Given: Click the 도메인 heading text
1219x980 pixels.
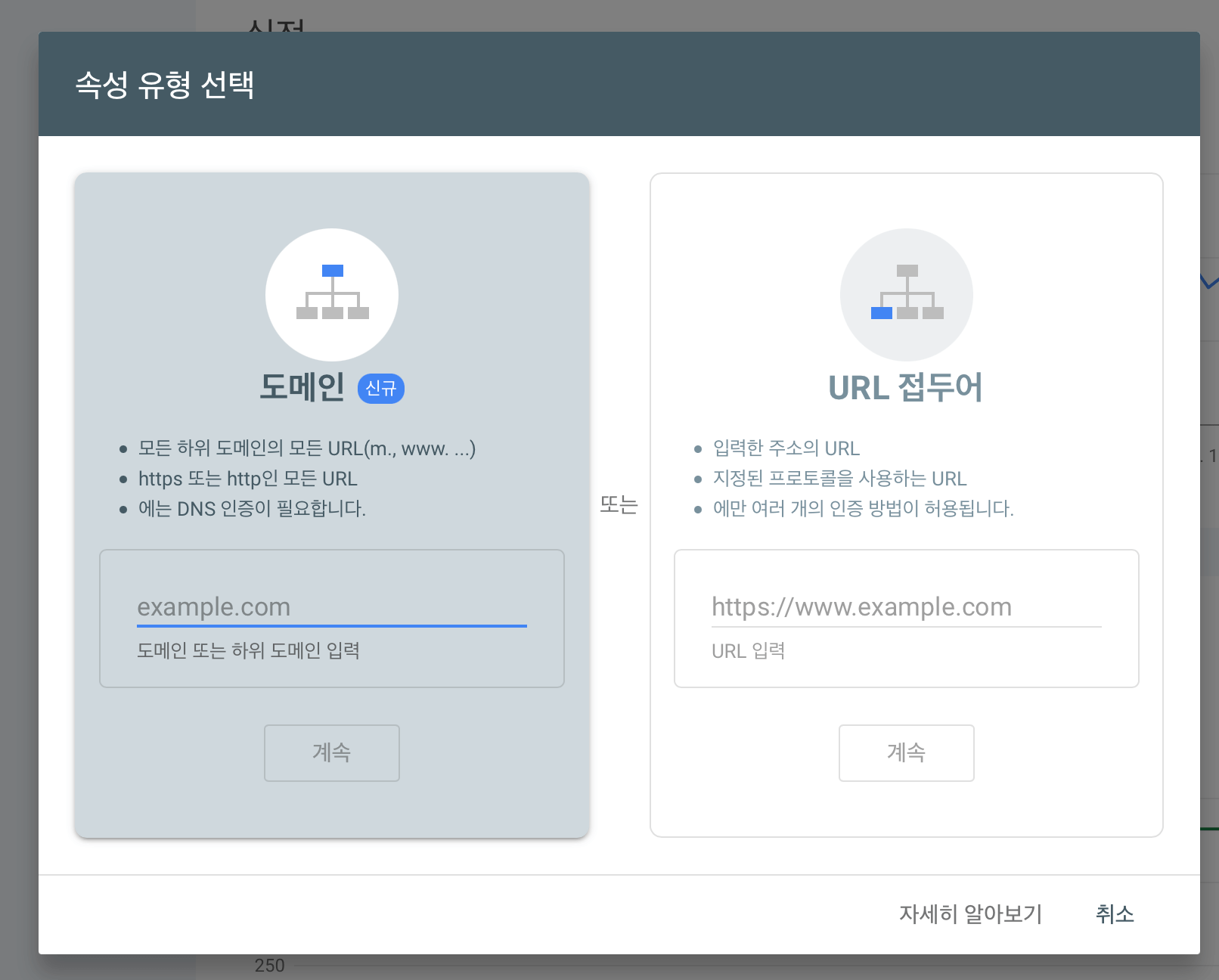Looking at the screenshot, I should point(302,387).
